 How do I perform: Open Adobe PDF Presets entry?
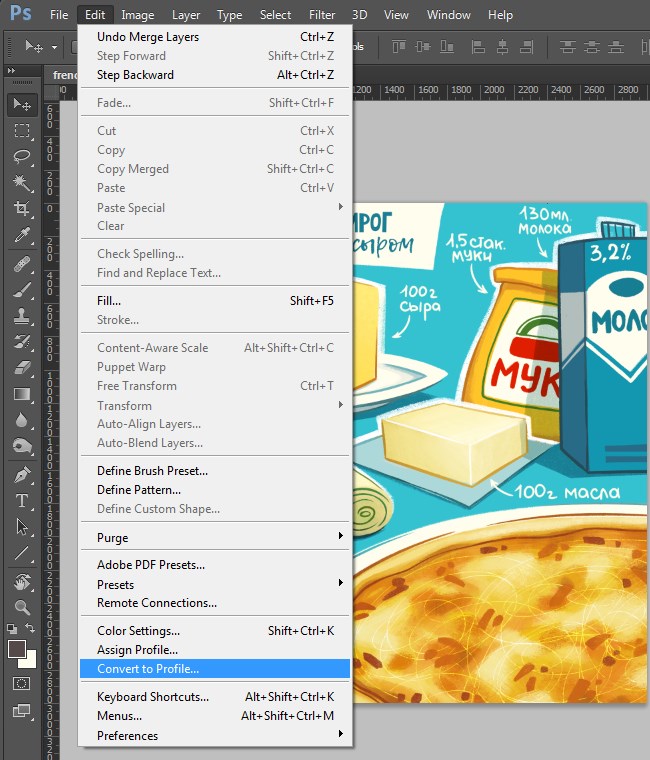[x=215, y=565]
